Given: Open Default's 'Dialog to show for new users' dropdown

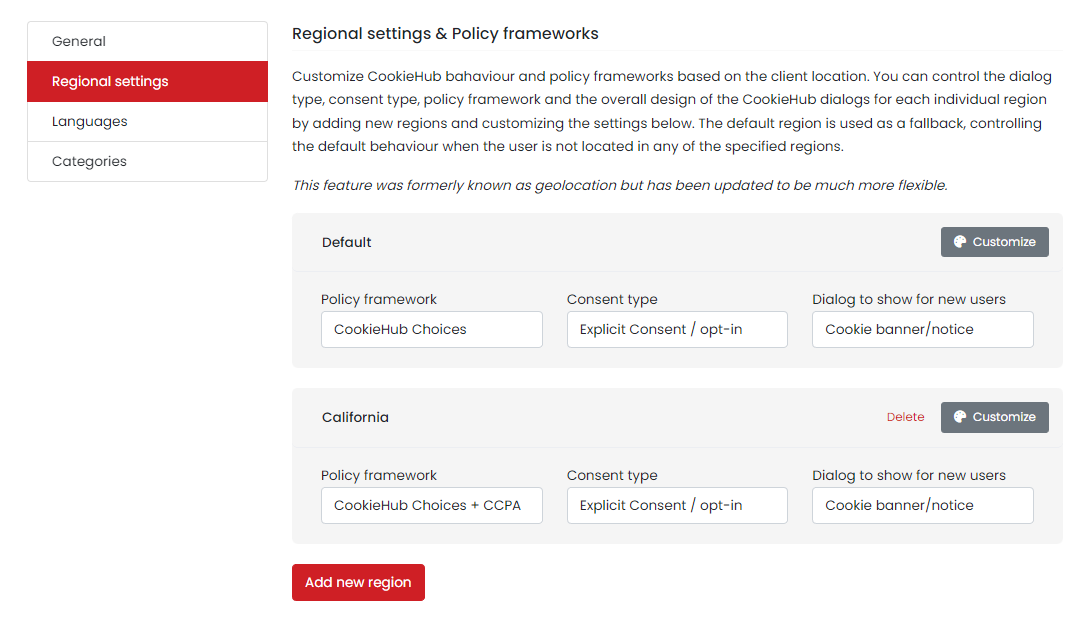Looking at the screenshot, I should coord(921,329).
